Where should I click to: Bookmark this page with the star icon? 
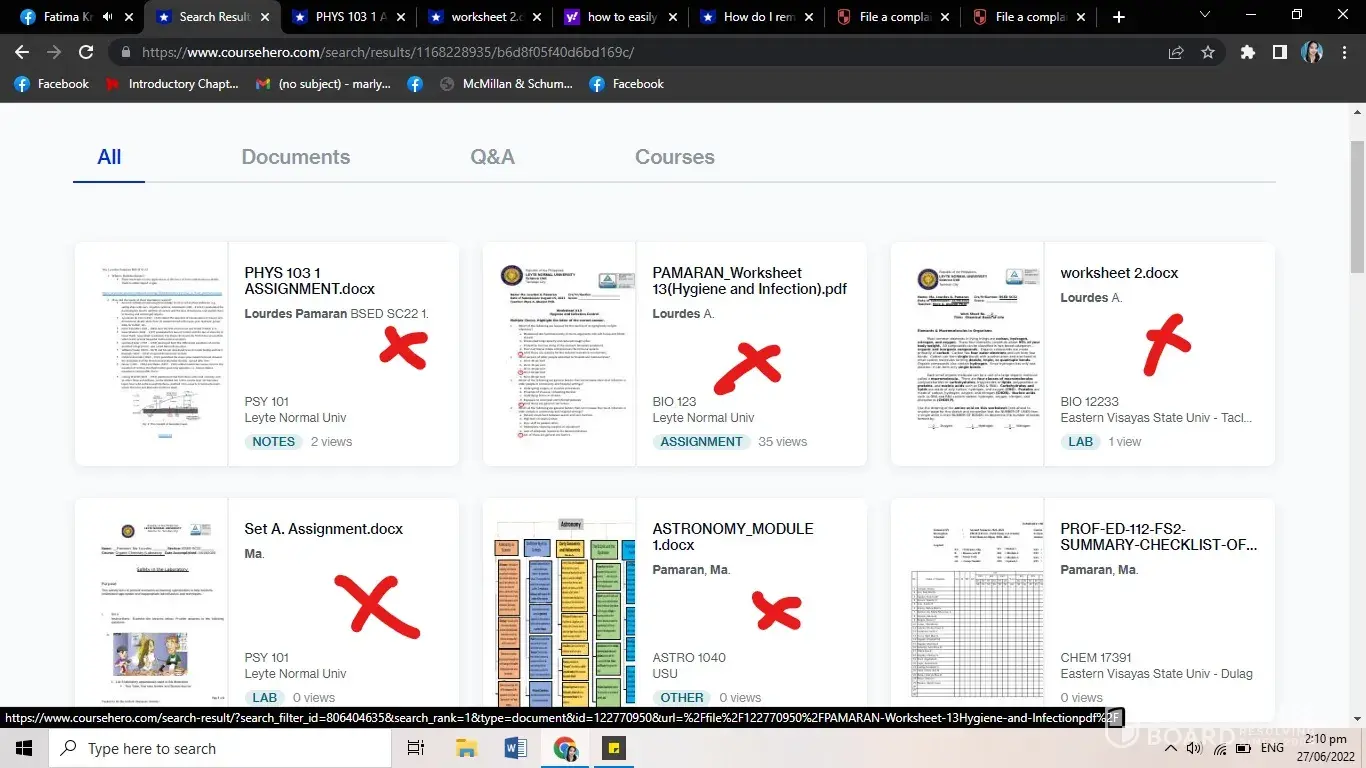(1208, 52)
